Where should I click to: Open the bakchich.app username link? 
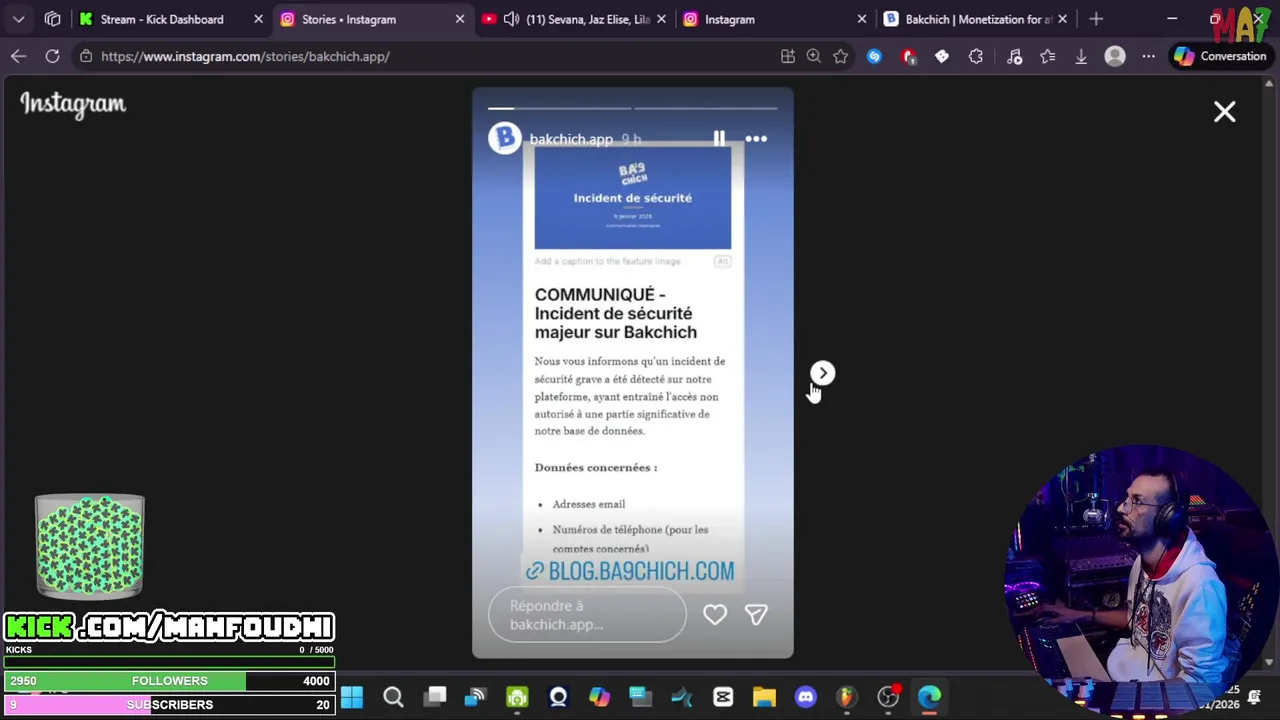(571, 139)
